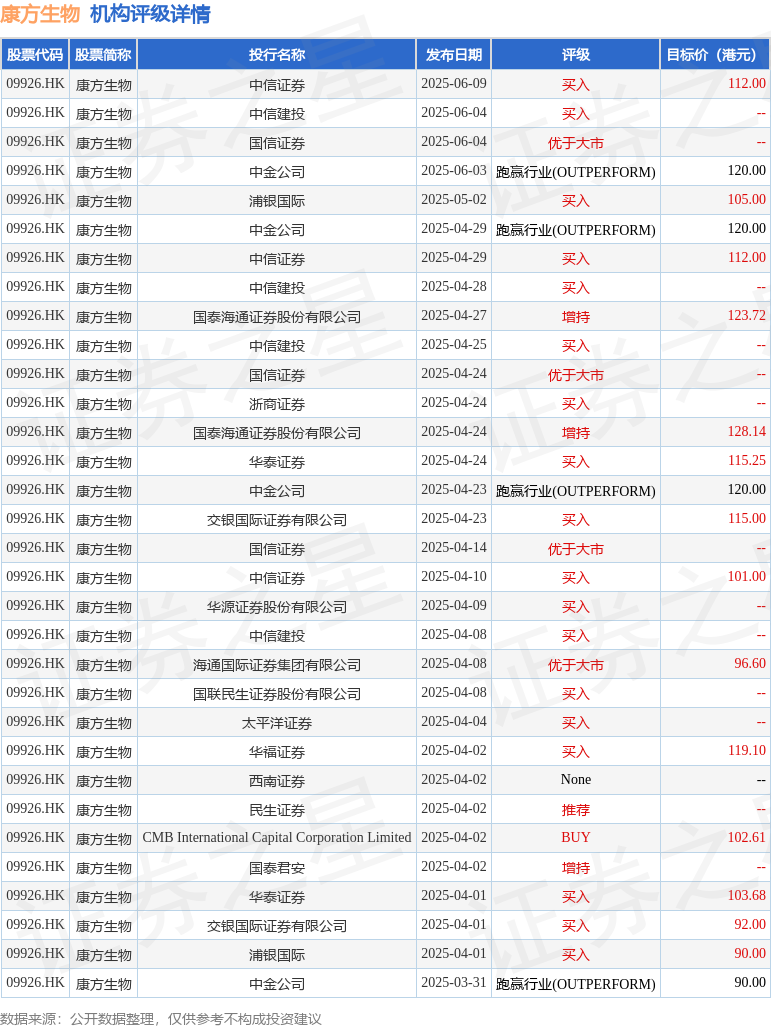Screen dimensions: 771x1028
Task: Click target price 115.00
Action: pyautogui.click(x=746, y=519)
